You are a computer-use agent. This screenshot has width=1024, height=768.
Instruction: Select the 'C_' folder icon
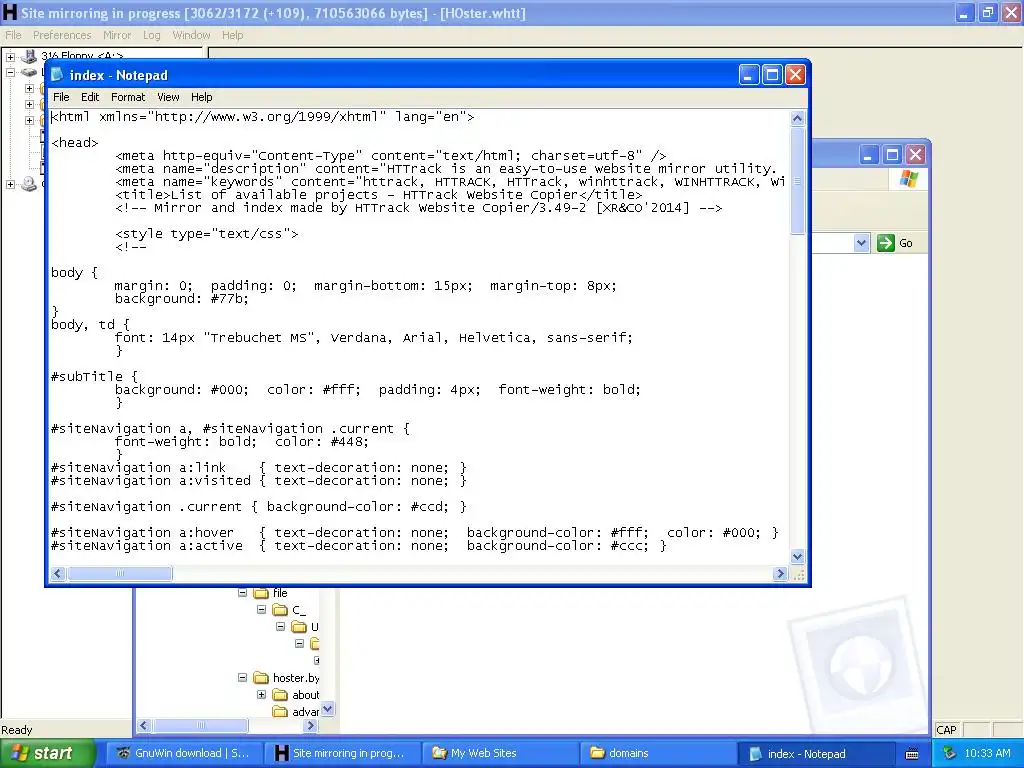pos(280,610)
